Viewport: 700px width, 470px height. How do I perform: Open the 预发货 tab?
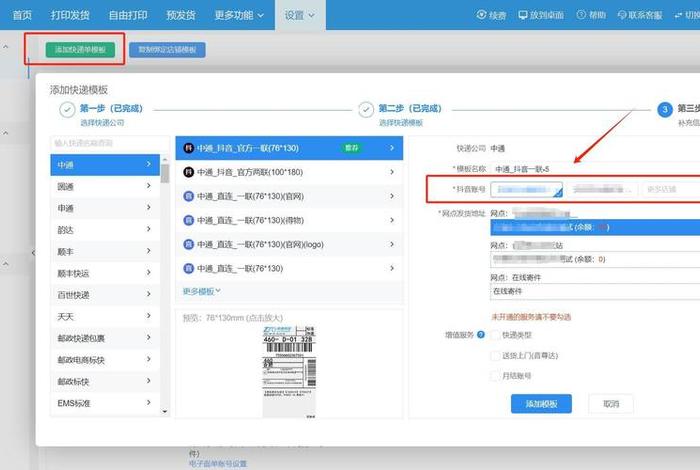181,15
